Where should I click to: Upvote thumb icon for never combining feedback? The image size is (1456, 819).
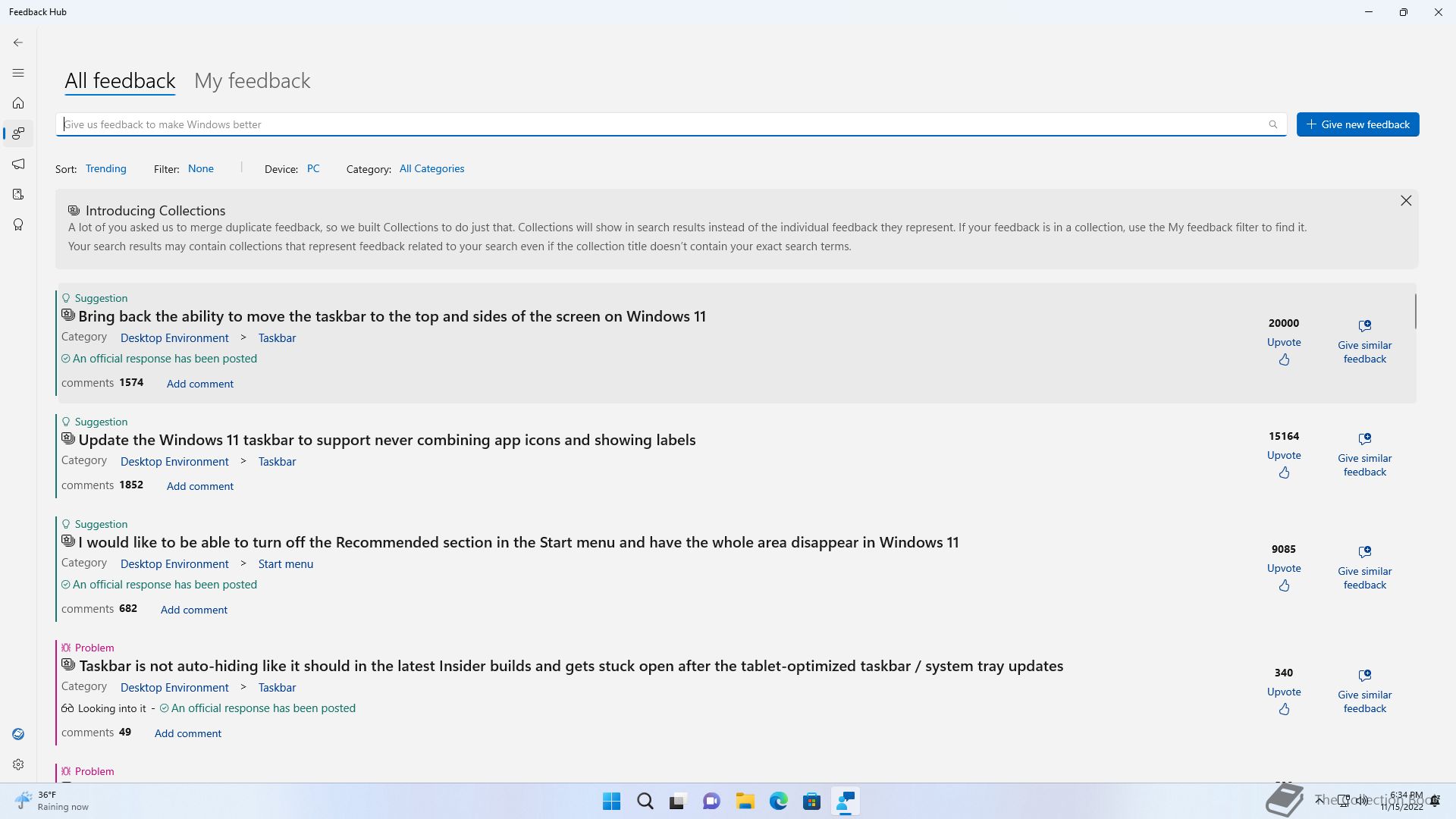coord(1284,472)
